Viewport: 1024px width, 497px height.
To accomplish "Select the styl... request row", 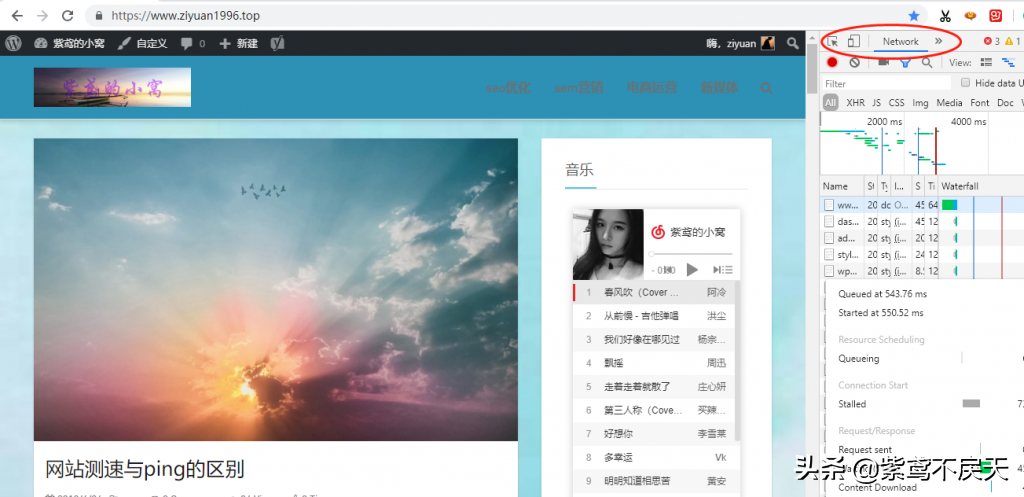I will pos(921,254).
